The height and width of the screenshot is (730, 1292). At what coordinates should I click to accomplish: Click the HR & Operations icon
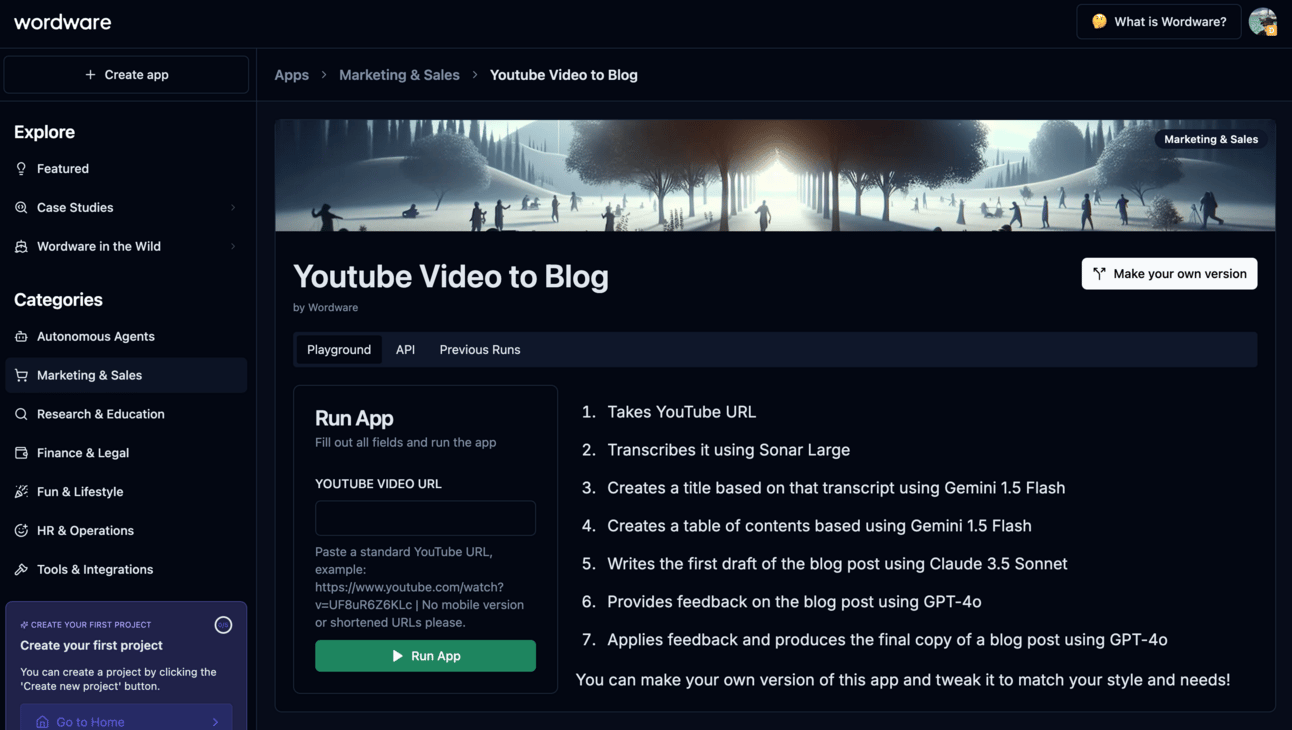click(x=21, y=531)
